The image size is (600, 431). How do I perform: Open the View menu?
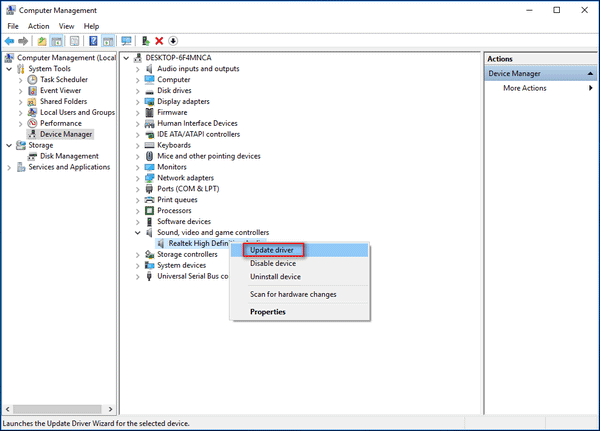pos(66,26)
